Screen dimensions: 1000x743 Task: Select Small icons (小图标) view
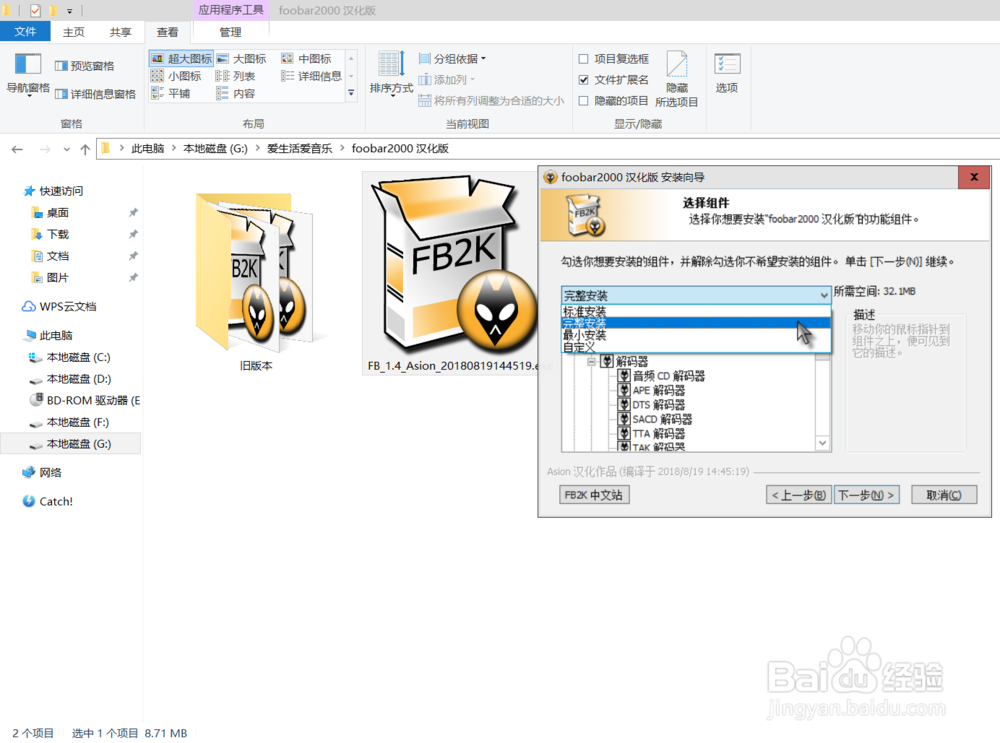[x=176, y=76]
